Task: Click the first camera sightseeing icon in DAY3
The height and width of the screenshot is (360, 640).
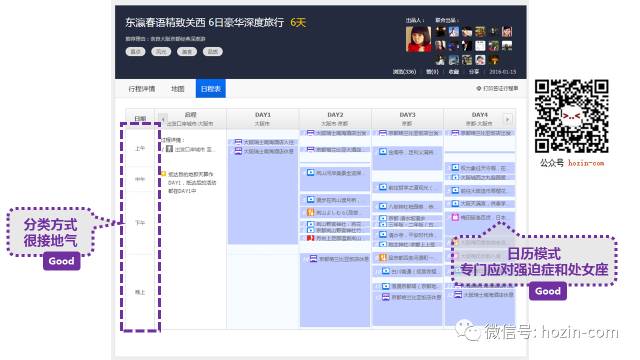Action: [x=383, y=152]
